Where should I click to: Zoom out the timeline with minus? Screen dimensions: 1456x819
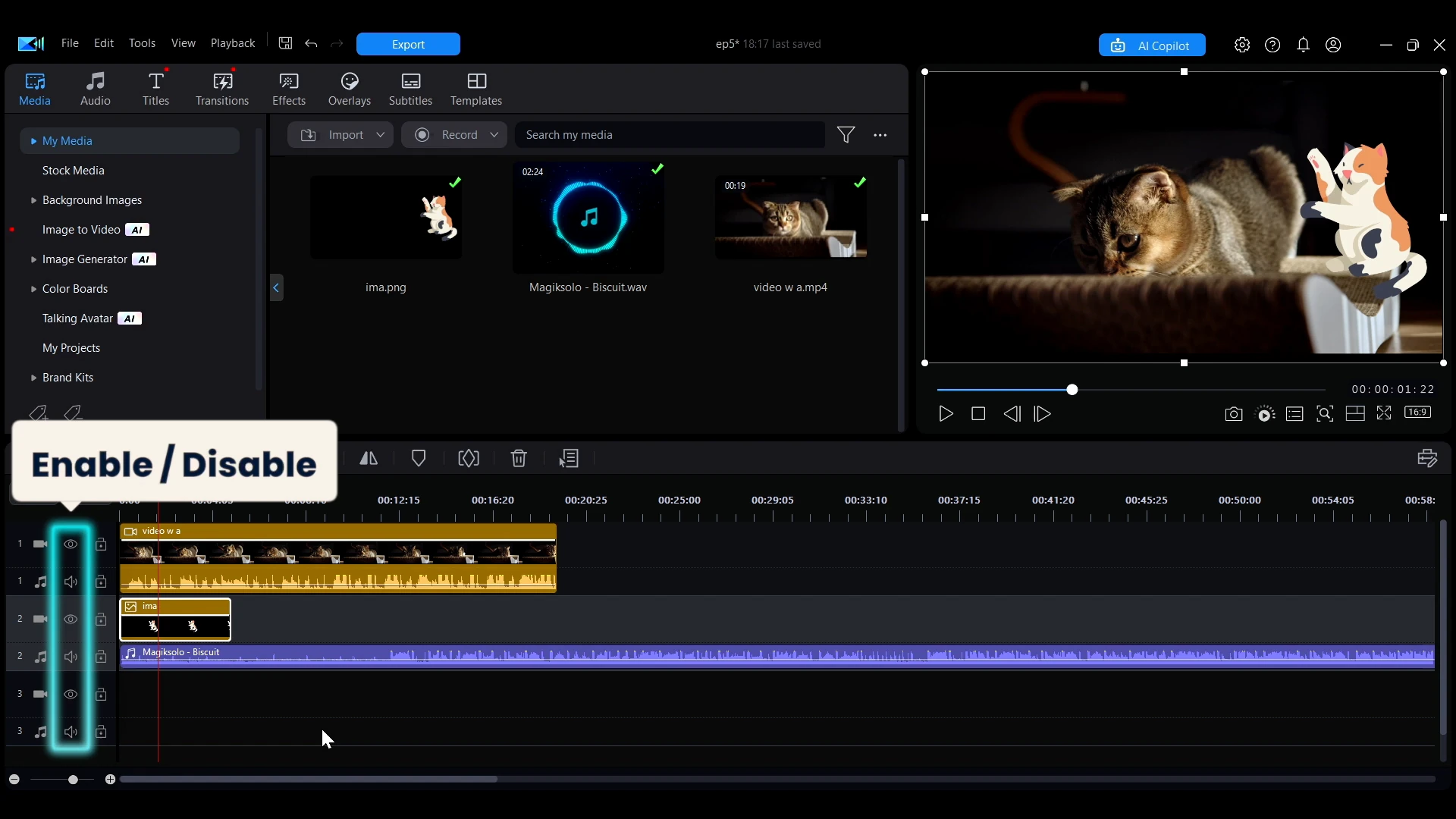[14, 780]
